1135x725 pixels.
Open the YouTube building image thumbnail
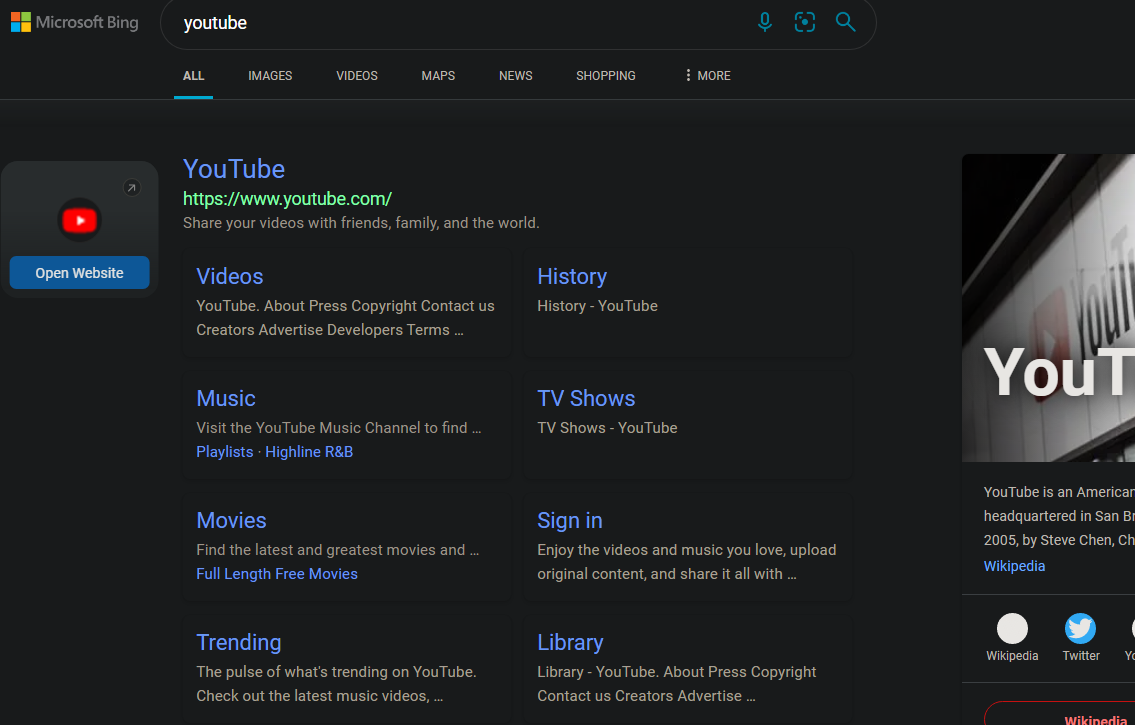click(1048, 308)
